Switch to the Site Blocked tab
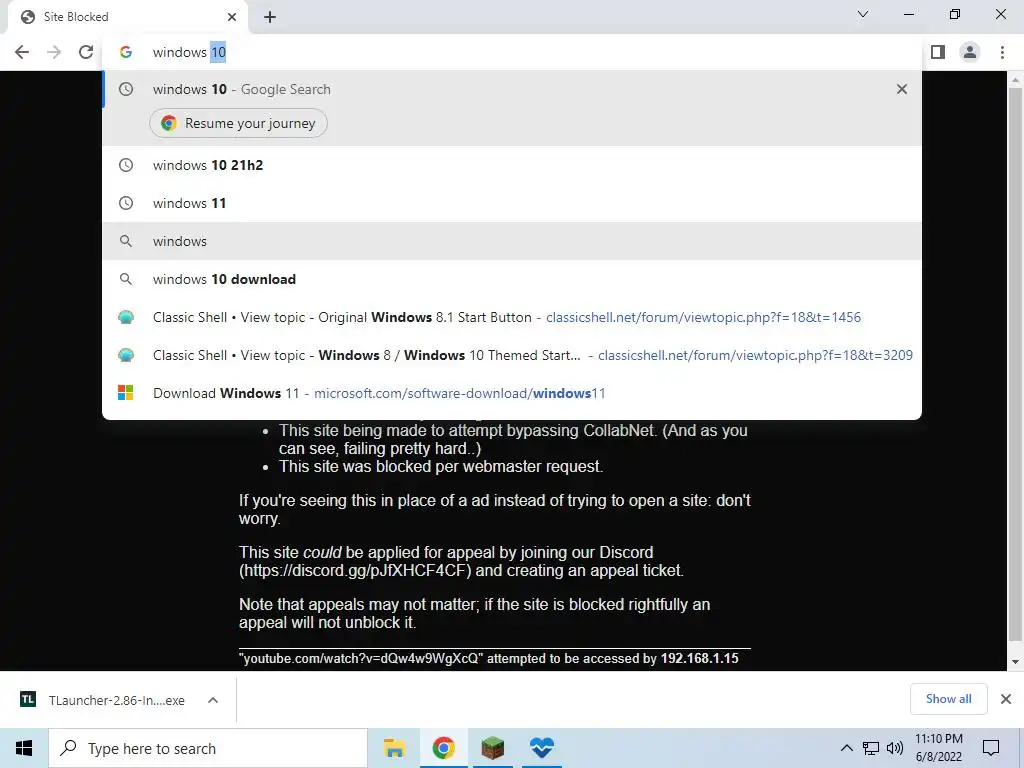1024x768 pixels. coord(127,17)
